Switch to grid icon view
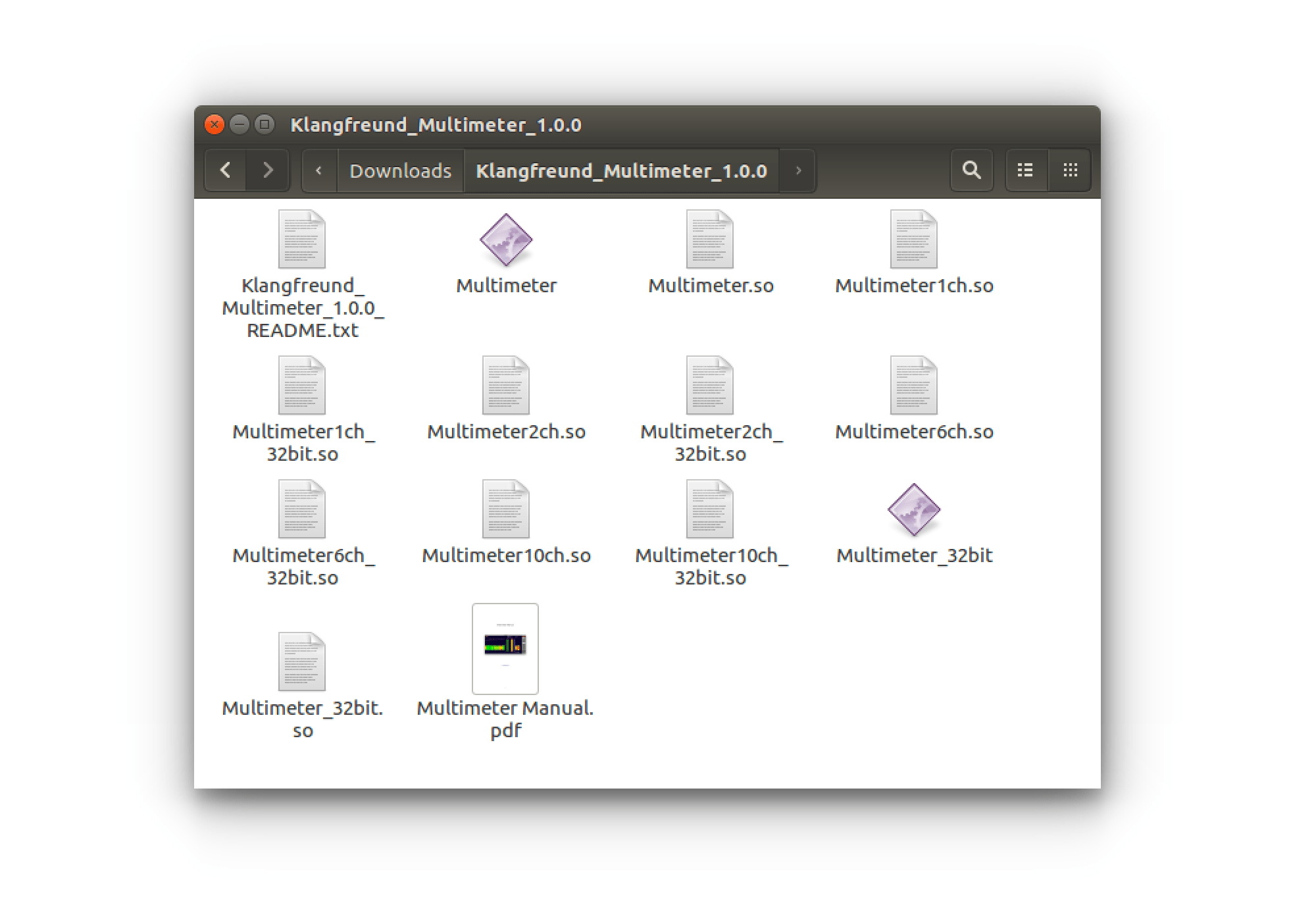Image resolution: width=1316 pixels, height=907 pixels. [1070, 170]
